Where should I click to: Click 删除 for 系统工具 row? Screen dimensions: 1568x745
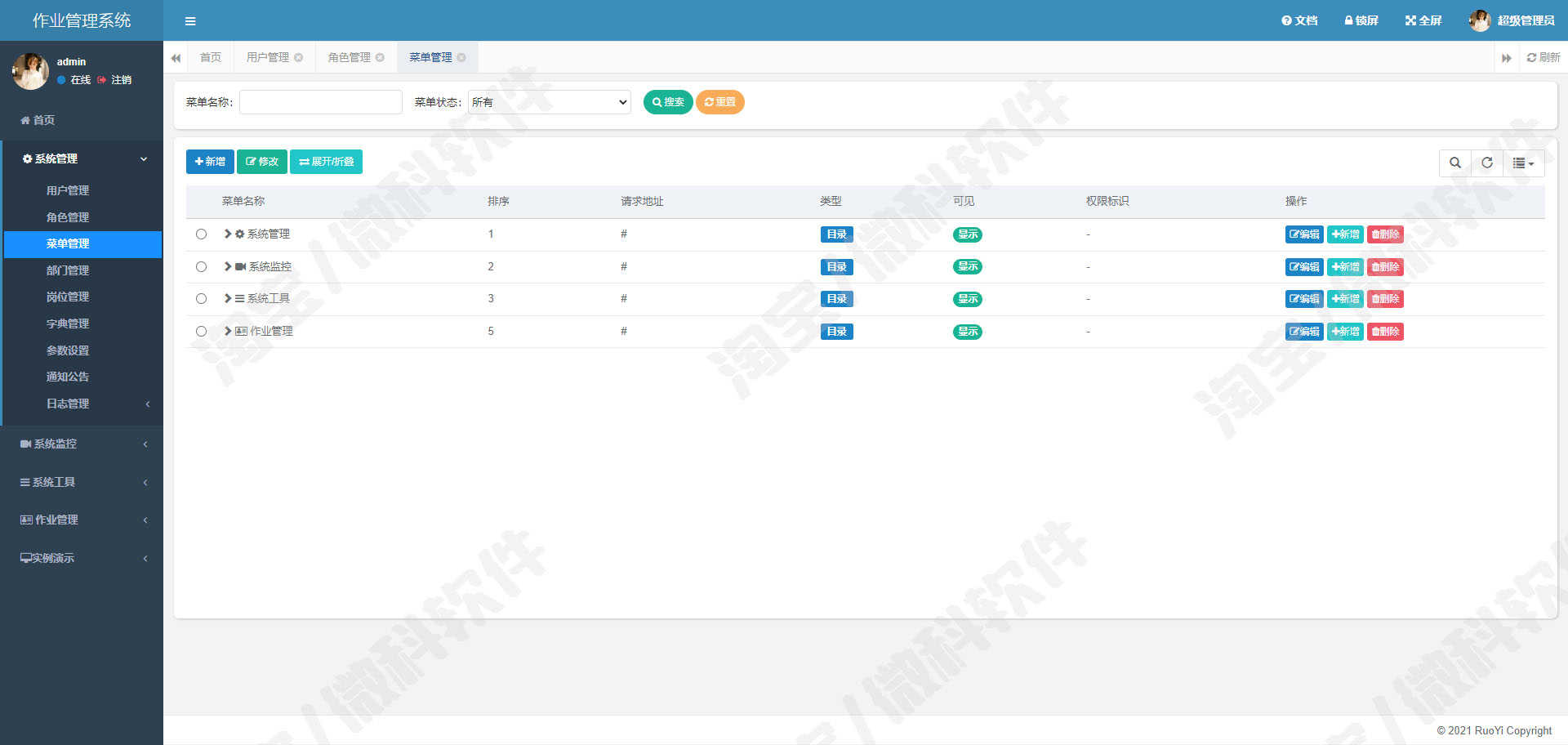(1385, 299)
